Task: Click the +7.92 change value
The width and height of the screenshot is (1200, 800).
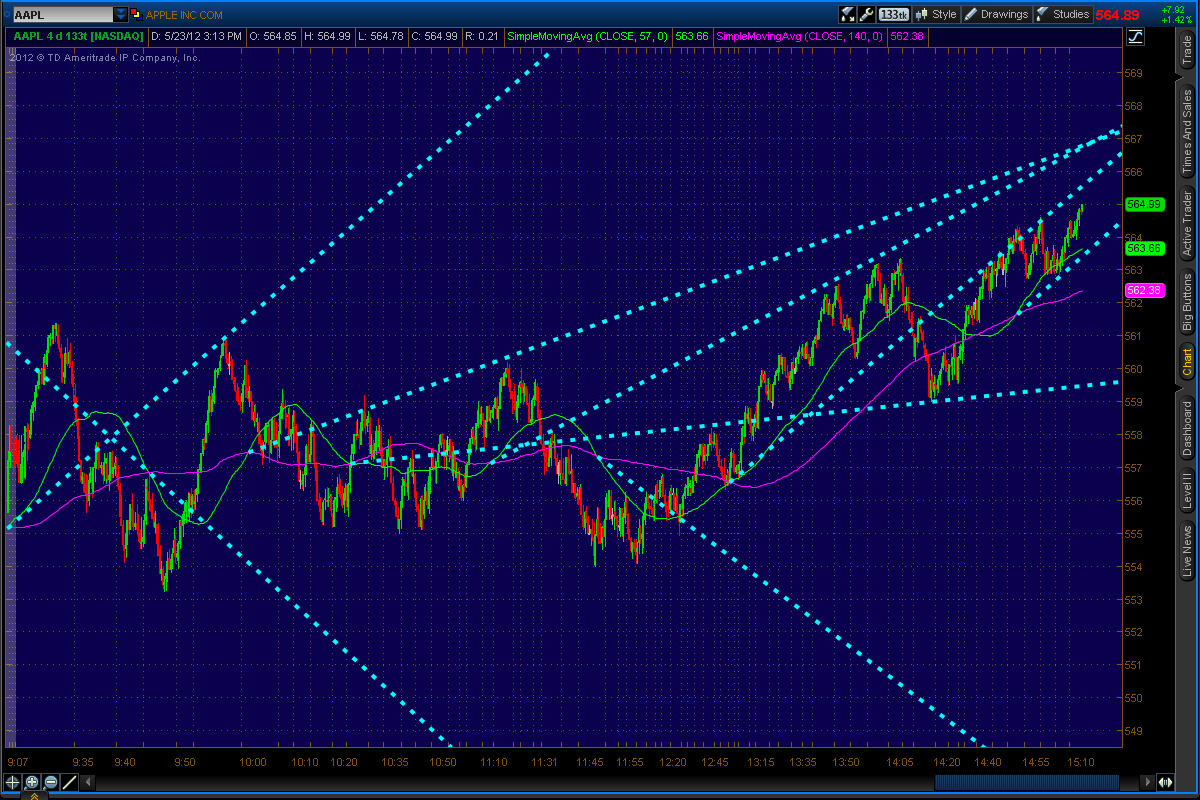Action: (x=1173, y=9)
